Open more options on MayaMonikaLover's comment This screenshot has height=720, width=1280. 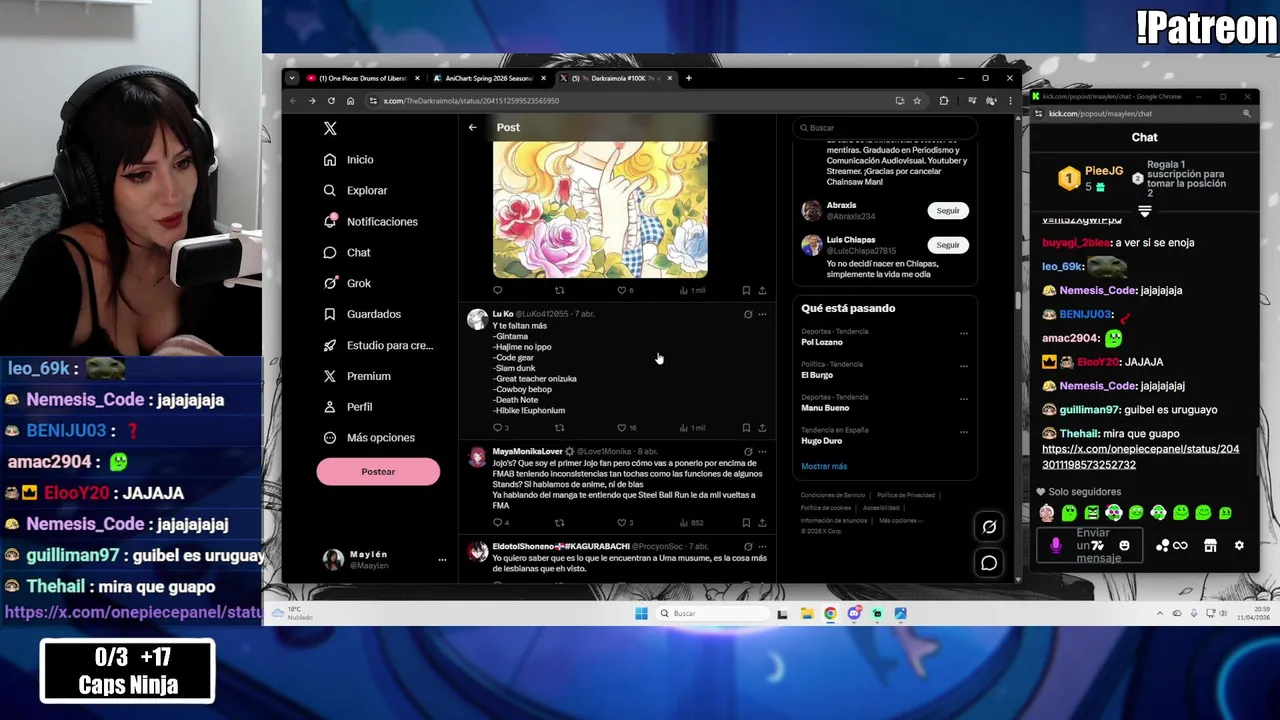(x=762, y=451)
